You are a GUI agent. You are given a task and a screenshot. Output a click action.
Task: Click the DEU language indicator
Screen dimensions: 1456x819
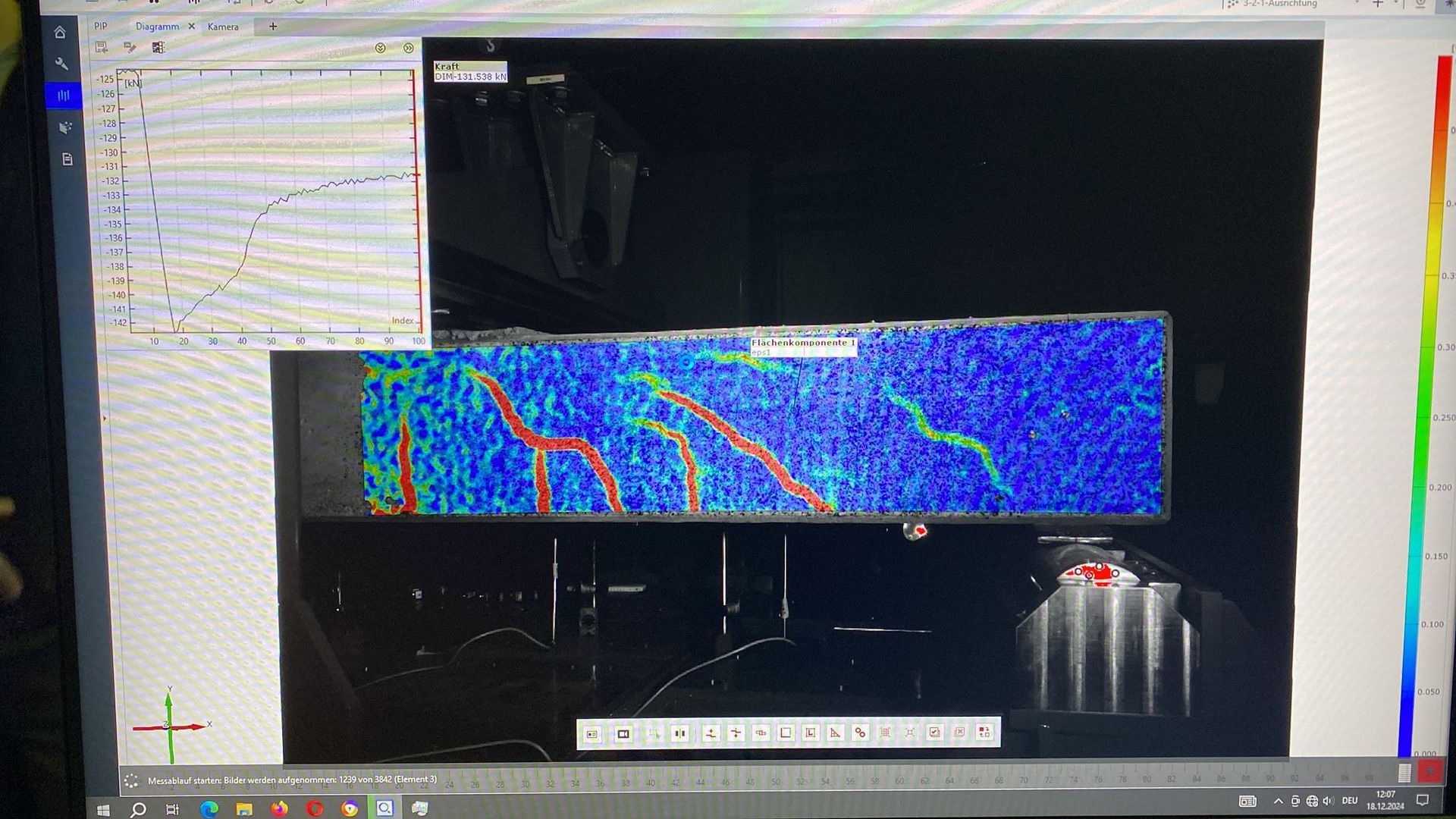pyautogui.click(x=1350, y=800)
